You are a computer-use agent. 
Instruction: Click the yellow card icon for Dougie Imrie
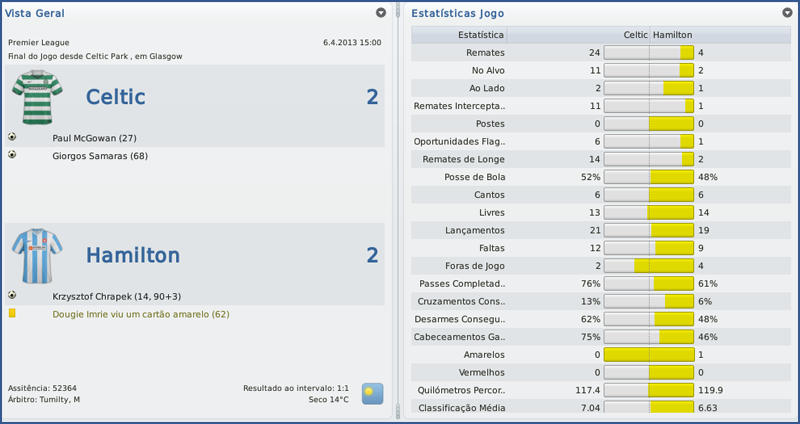coord(12,313)
